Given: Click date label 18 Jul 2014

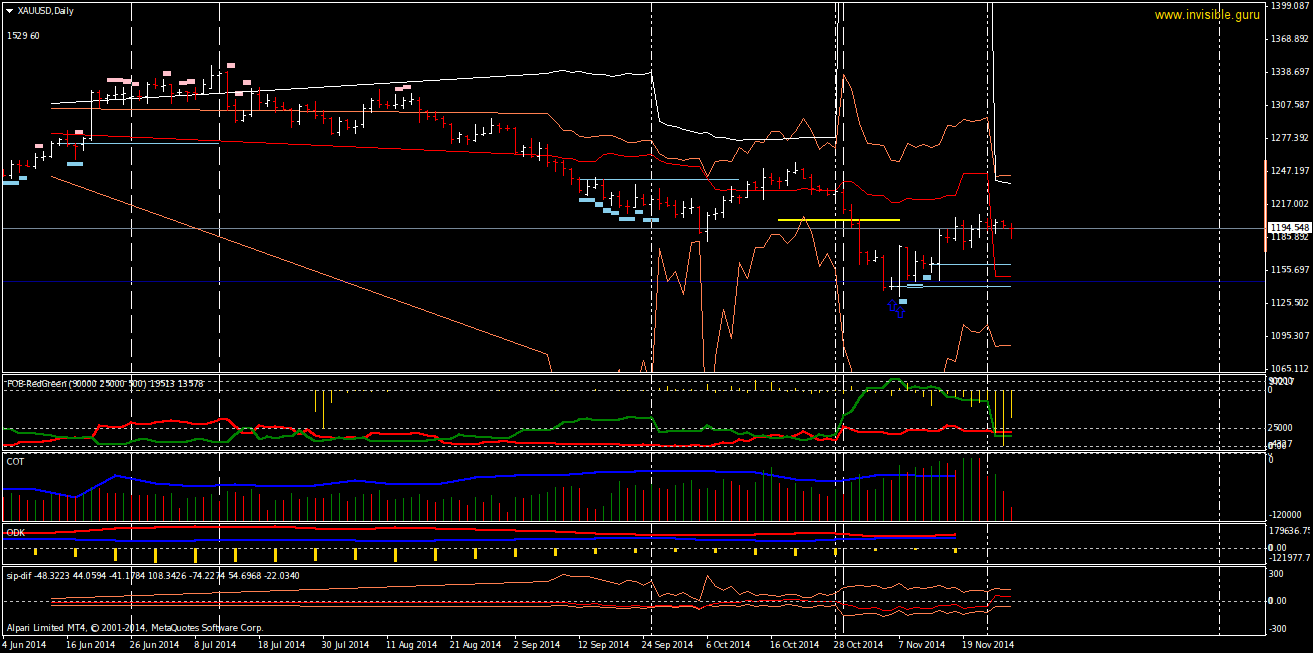Looking at the screenshot, I should (280, 645).
